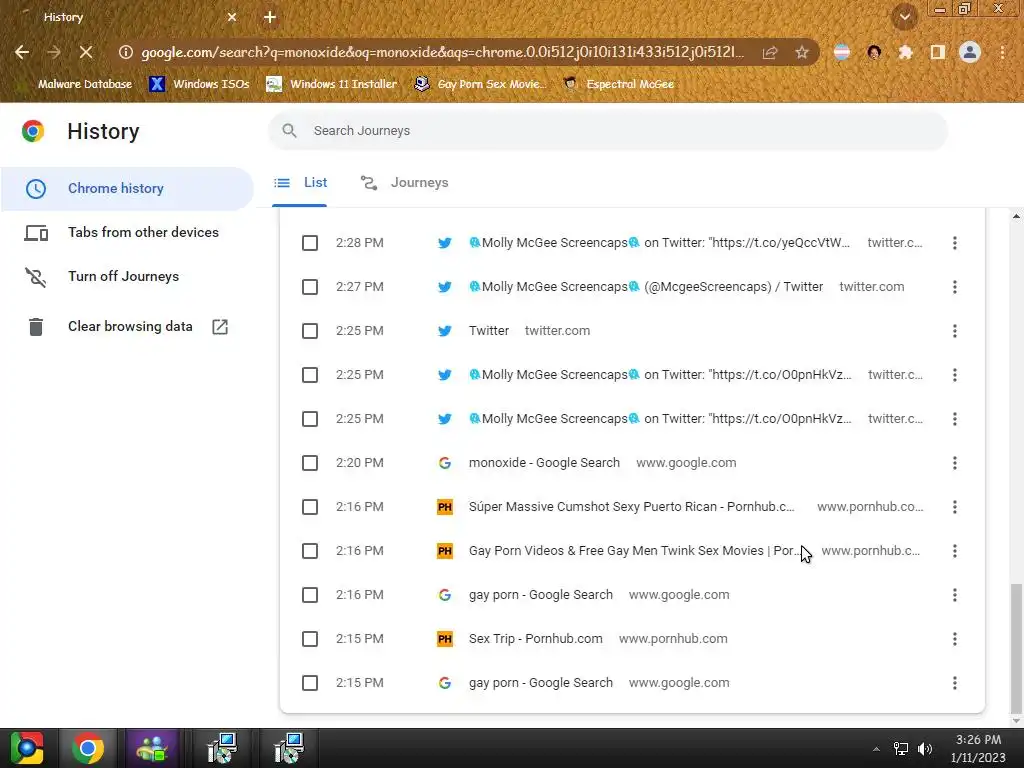Open a new tab with the plus button
This screenshot has width=1024, height=768.
click(x=270, y=17)
